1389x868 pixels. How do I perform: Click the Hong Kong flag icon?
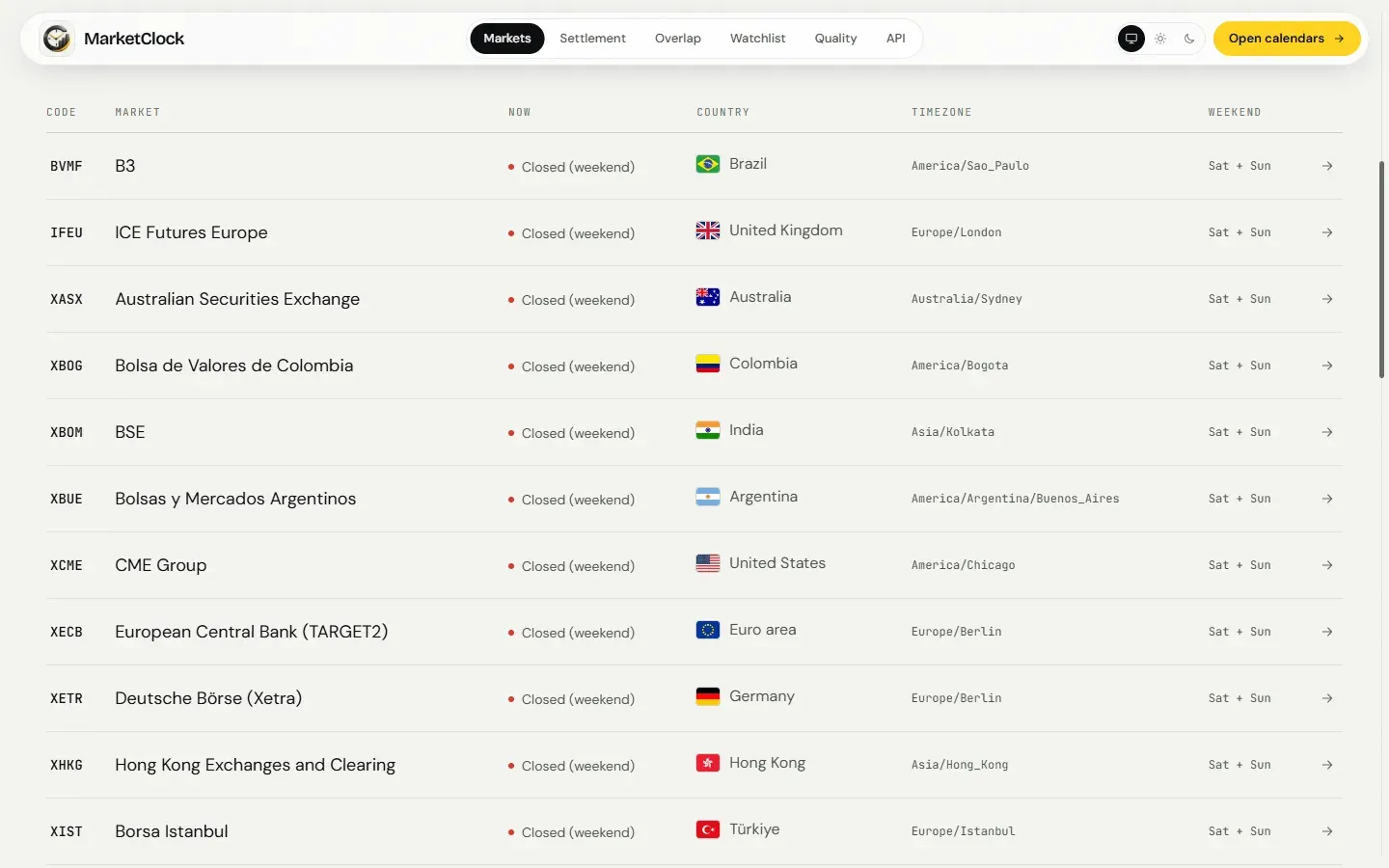click(708, 763)
